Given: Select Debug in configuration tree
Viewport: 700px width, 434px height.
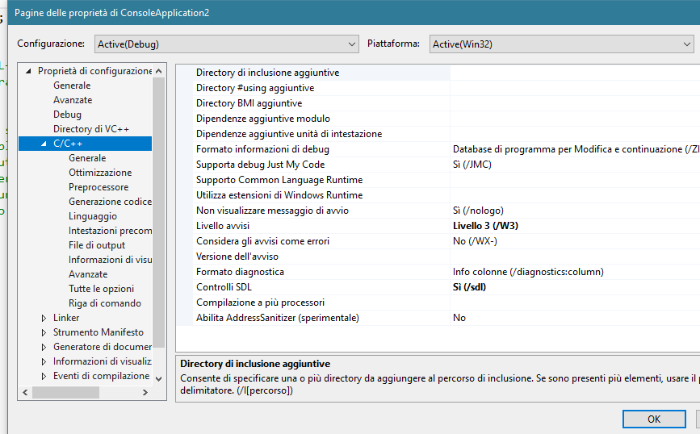Looking at the screenshot, I should pyautogui.click(x=67, y=115).
